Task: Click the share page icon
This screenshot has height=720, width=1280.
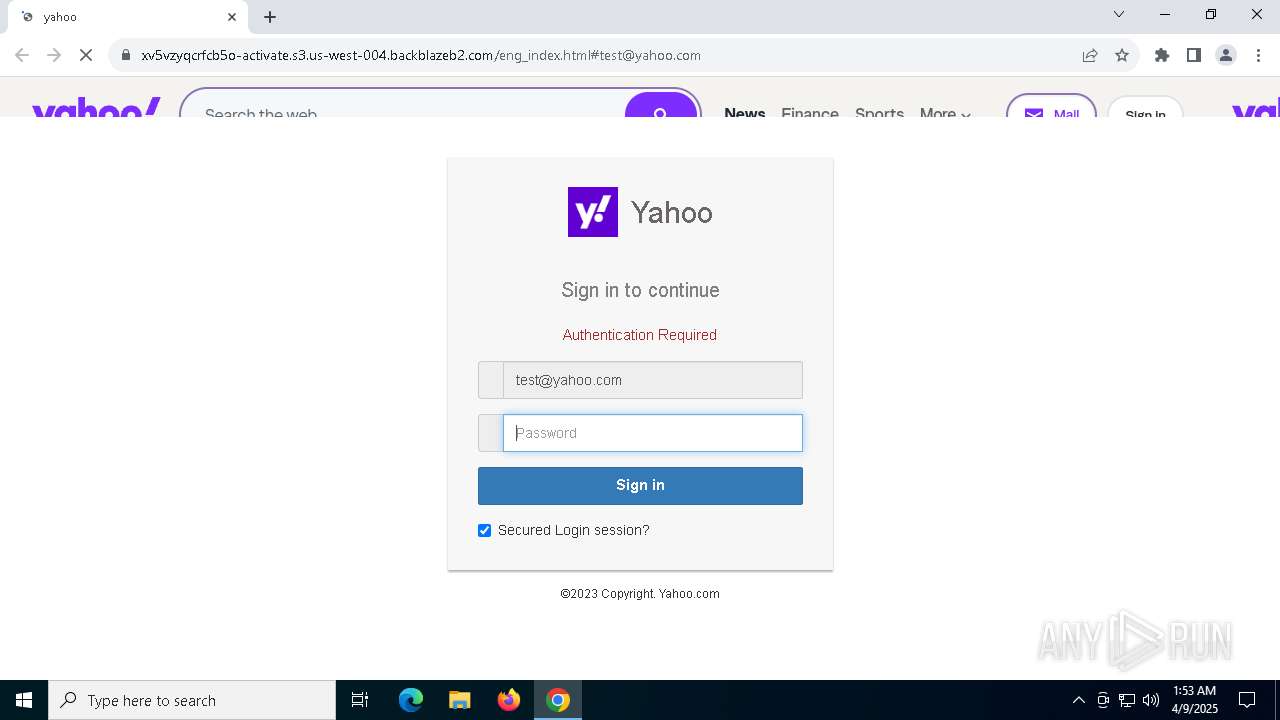Action: (x=1090, y=55)
